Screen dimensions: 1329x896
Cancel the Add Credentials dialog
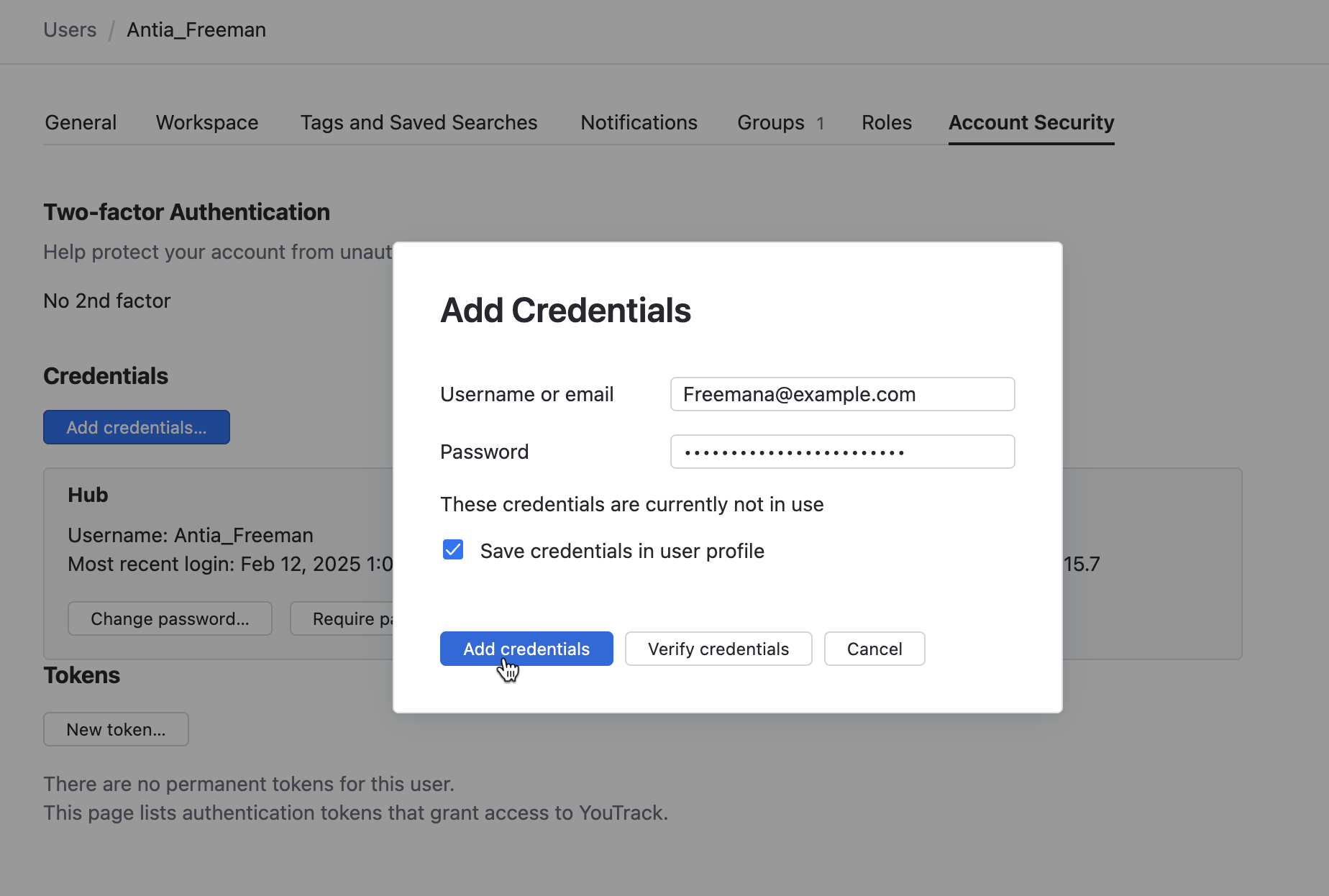click(x=874, y=648)
